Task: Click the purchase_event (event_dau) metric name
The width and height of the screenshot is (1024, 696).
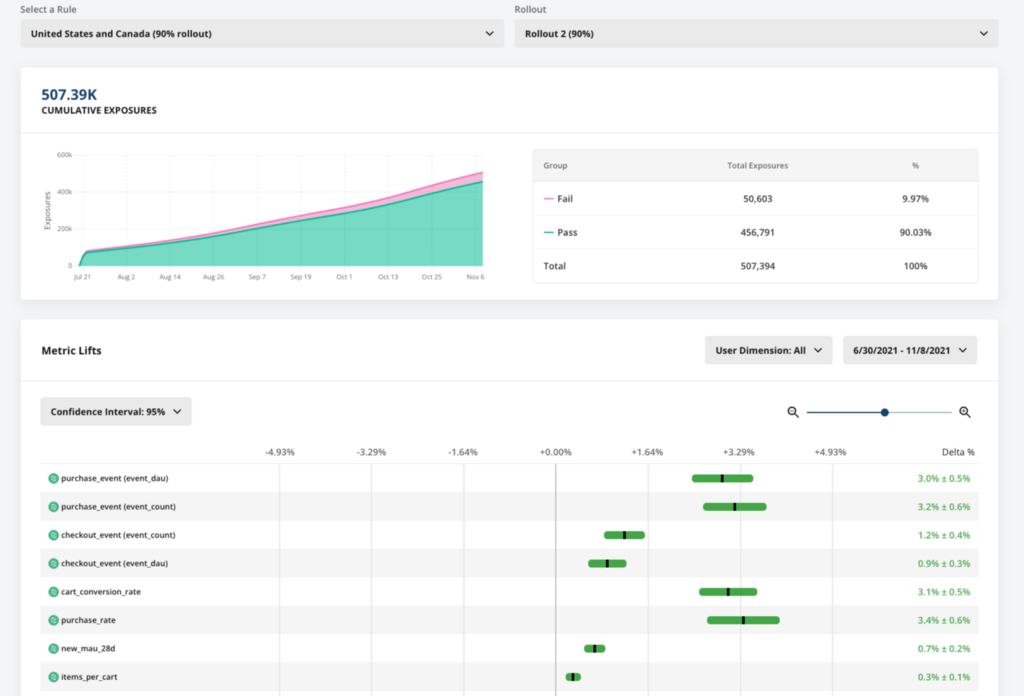Action: click(x=114, y=479)
